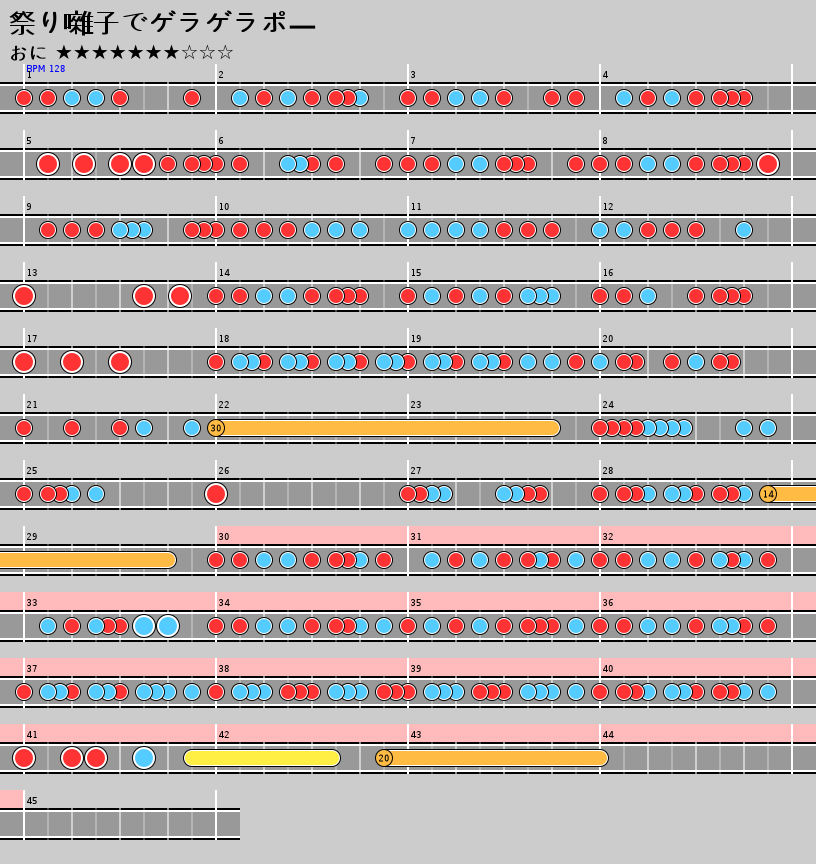Select the star difficulty rating row

[x=144, y=52]
